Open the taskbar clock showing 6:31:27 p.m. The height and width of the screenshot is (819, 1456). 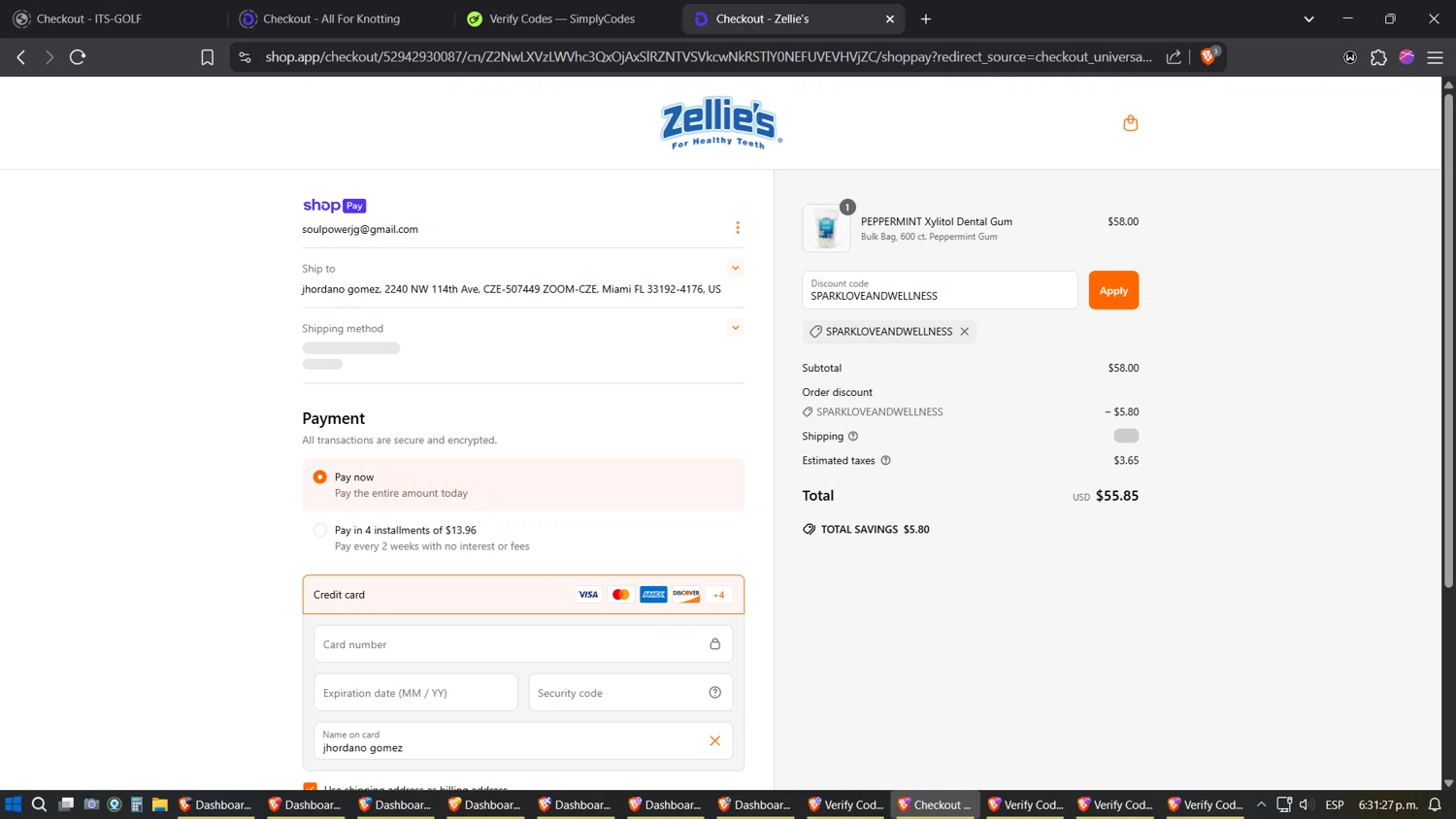(x=1388, y=804)
